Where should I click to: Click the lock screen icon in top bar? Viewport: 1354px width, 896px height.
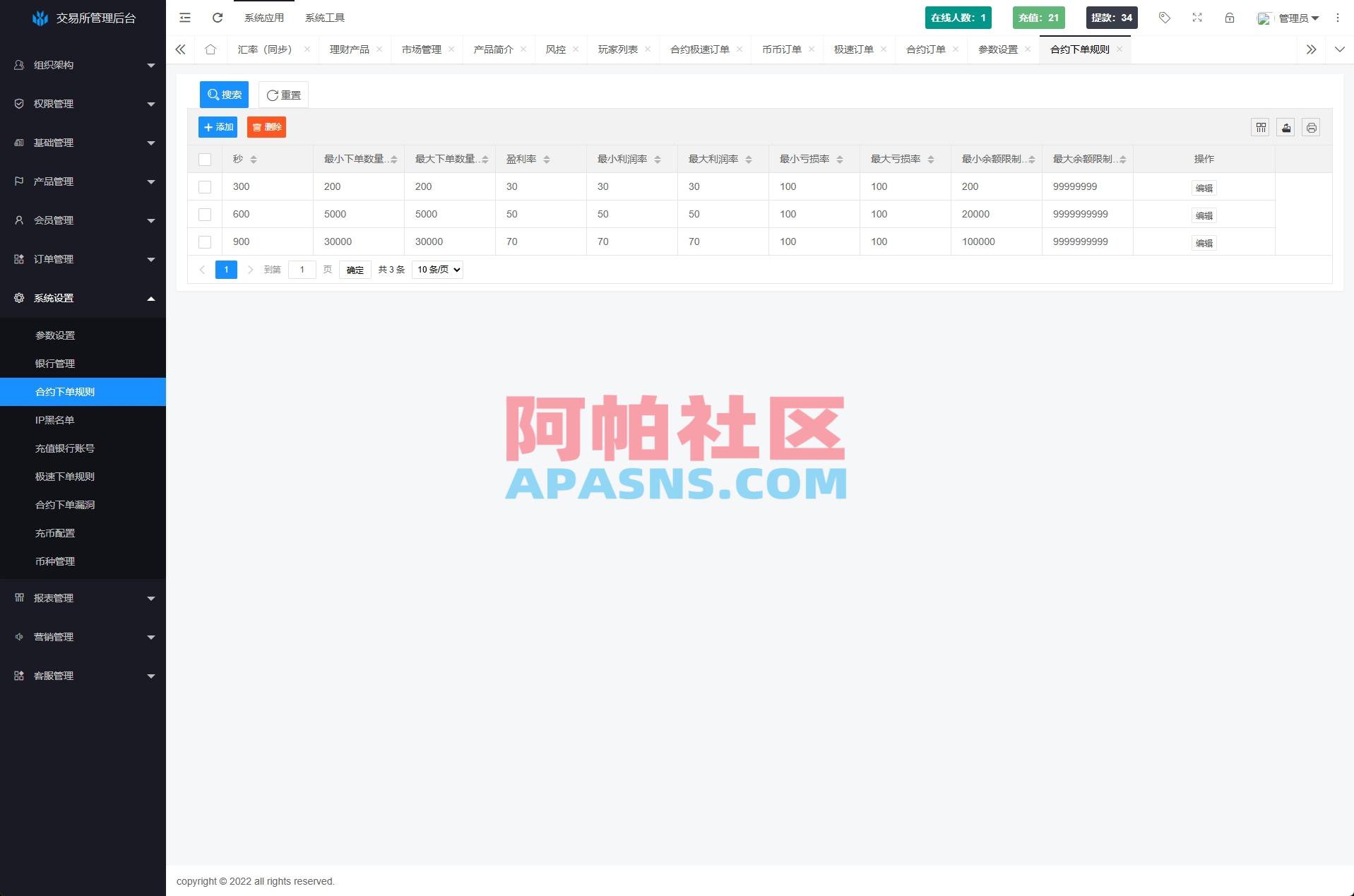click(x=1229, y=18)
